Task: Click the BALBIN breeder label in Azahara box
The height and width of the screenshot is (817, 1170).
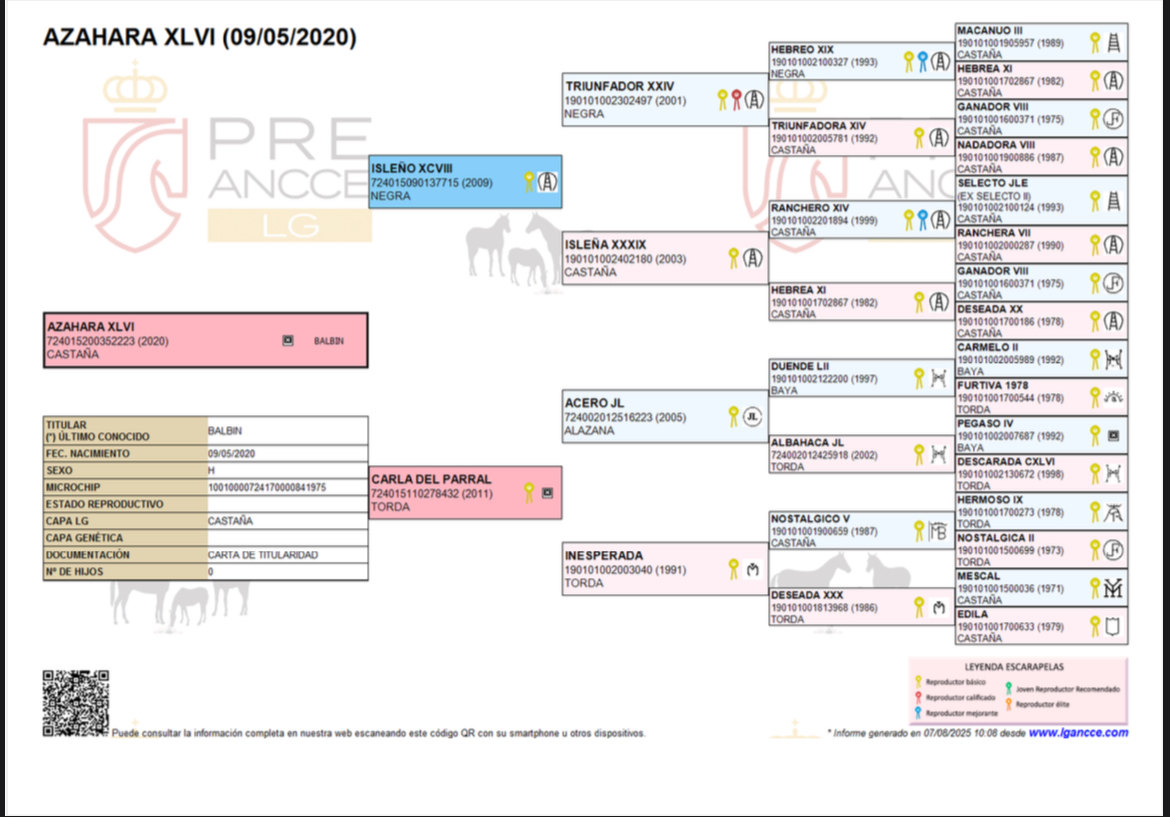Action: point(328,341)
